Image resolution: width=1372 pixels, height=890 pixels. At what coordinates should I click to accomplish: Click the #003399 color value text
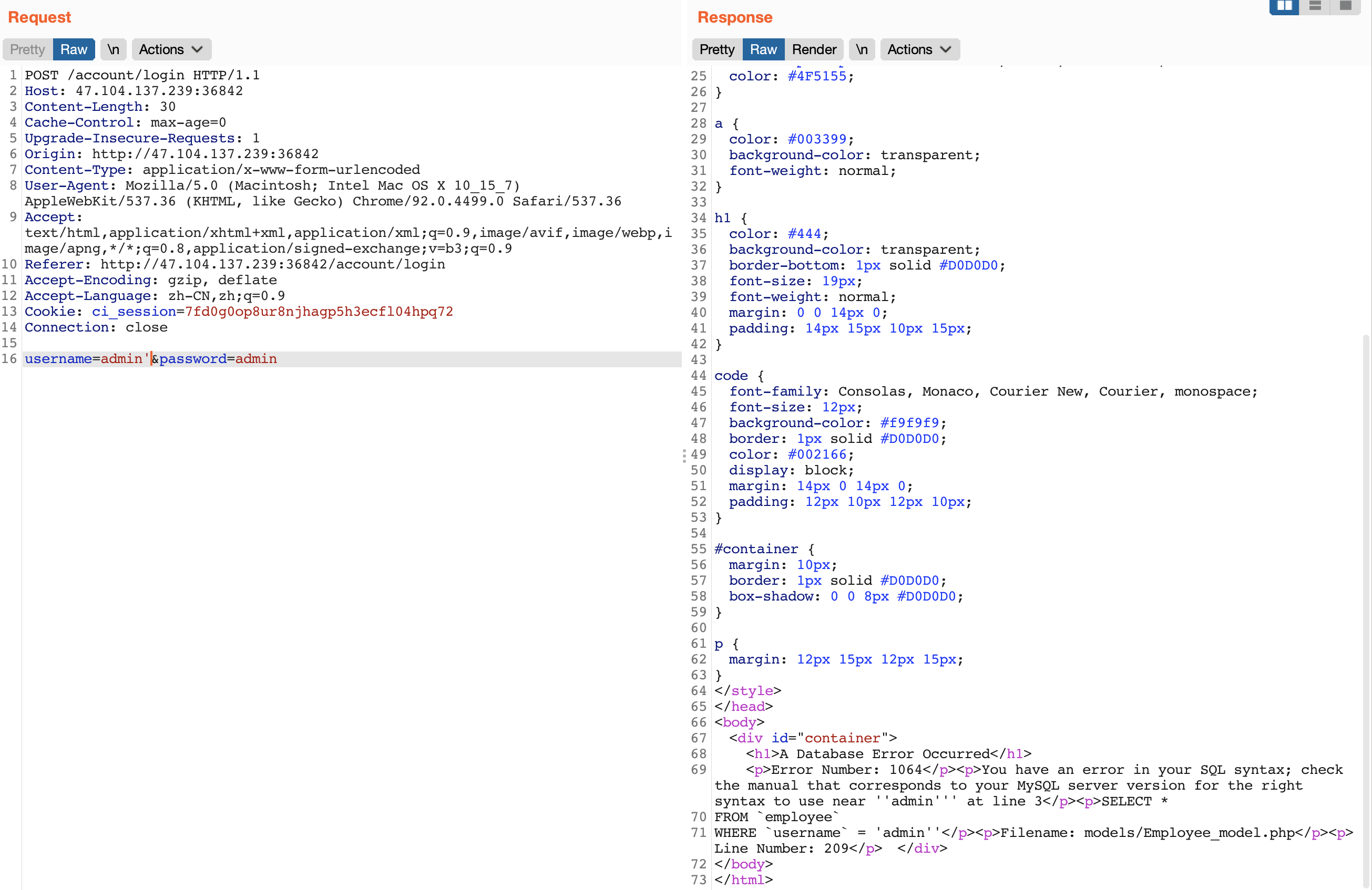[x=817, y=139]
